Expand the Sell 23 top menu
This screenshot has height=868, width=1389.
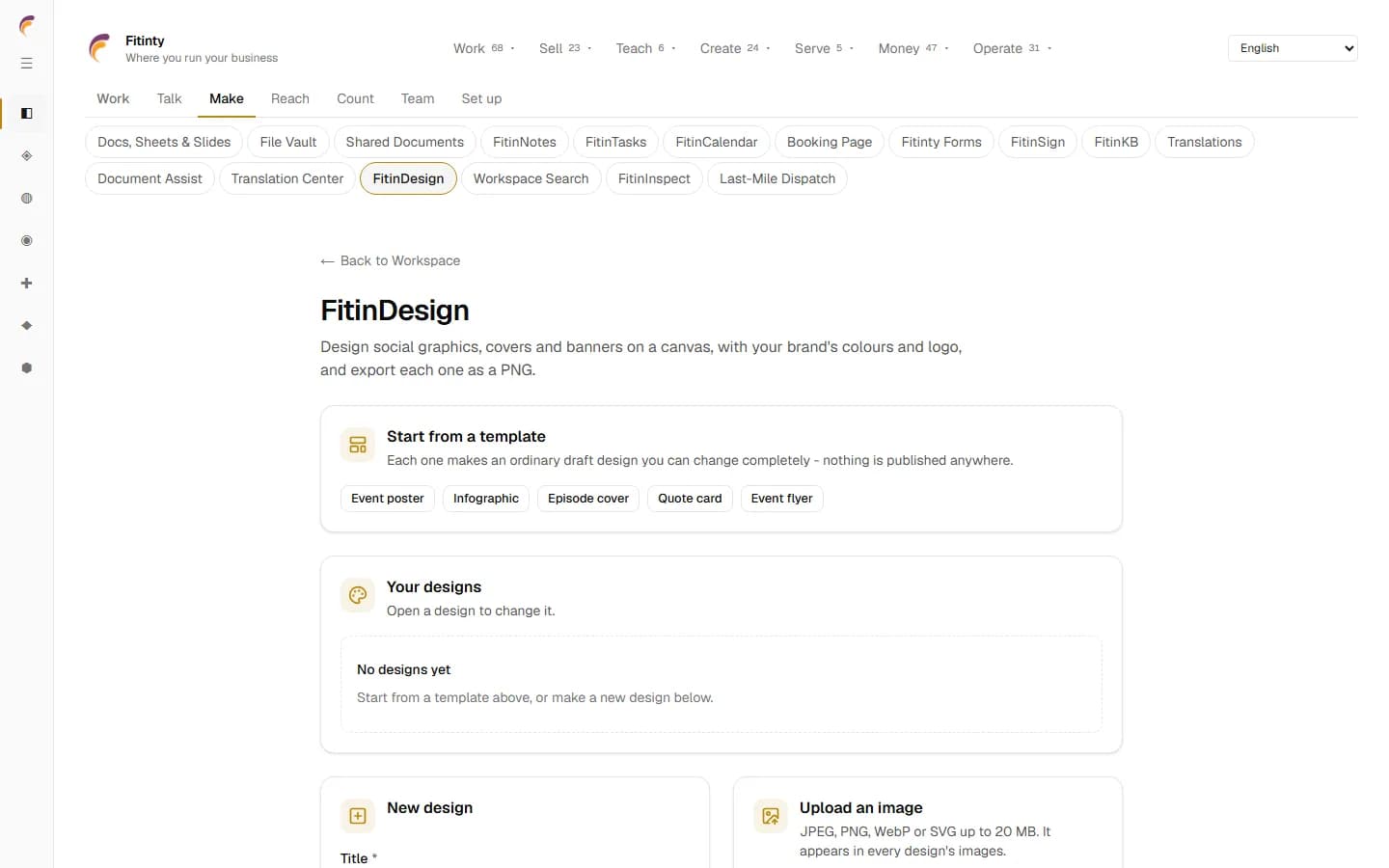coord(565,48)
